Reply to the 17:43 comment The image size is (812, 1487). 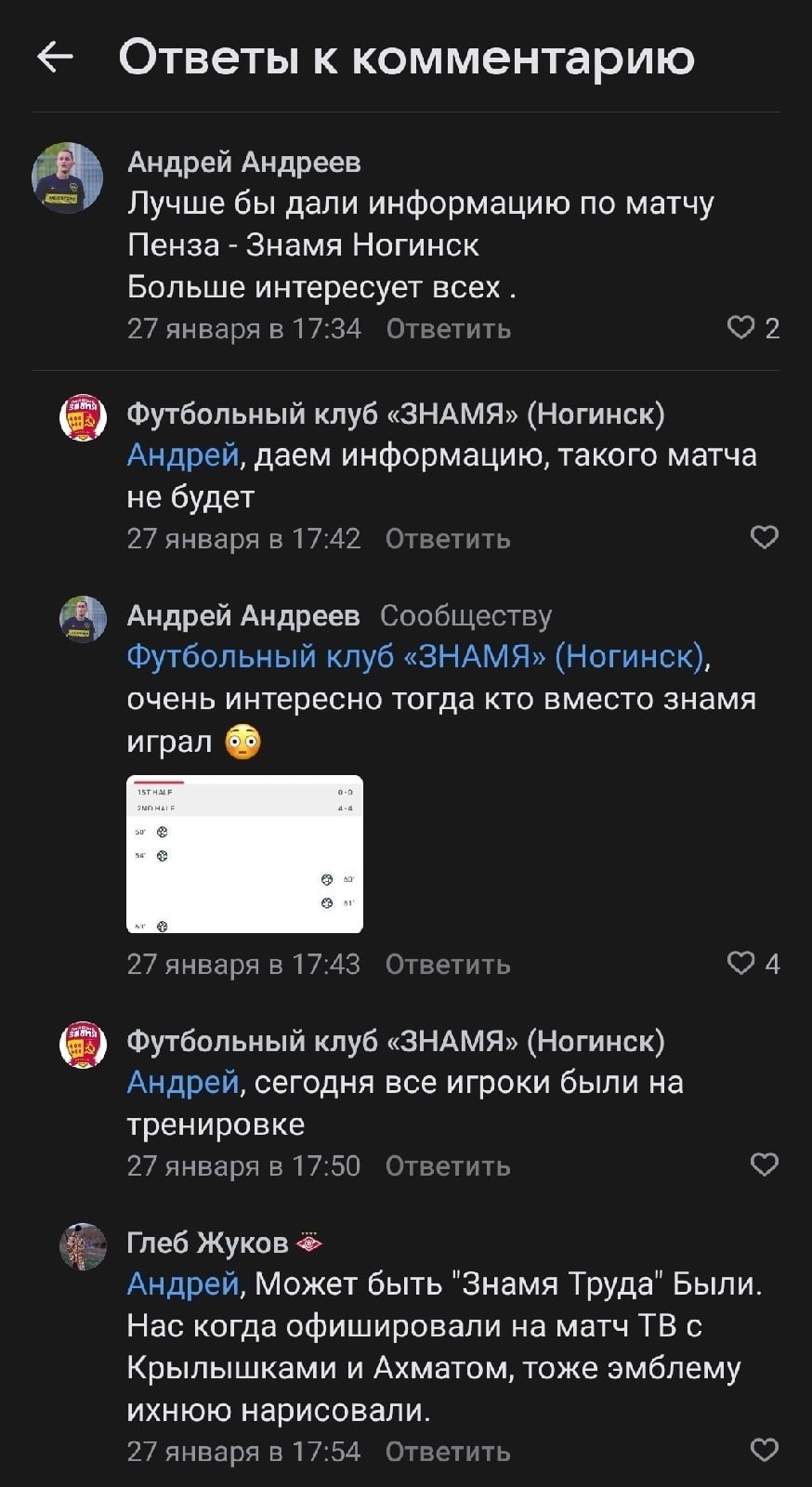[x=448, y=965]
